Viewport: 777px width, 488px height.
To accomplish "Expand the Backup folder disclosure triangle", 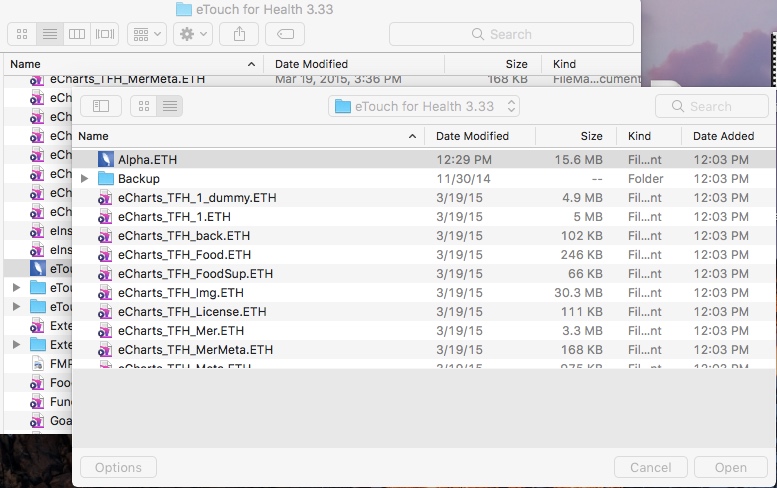I will (85, 178).
